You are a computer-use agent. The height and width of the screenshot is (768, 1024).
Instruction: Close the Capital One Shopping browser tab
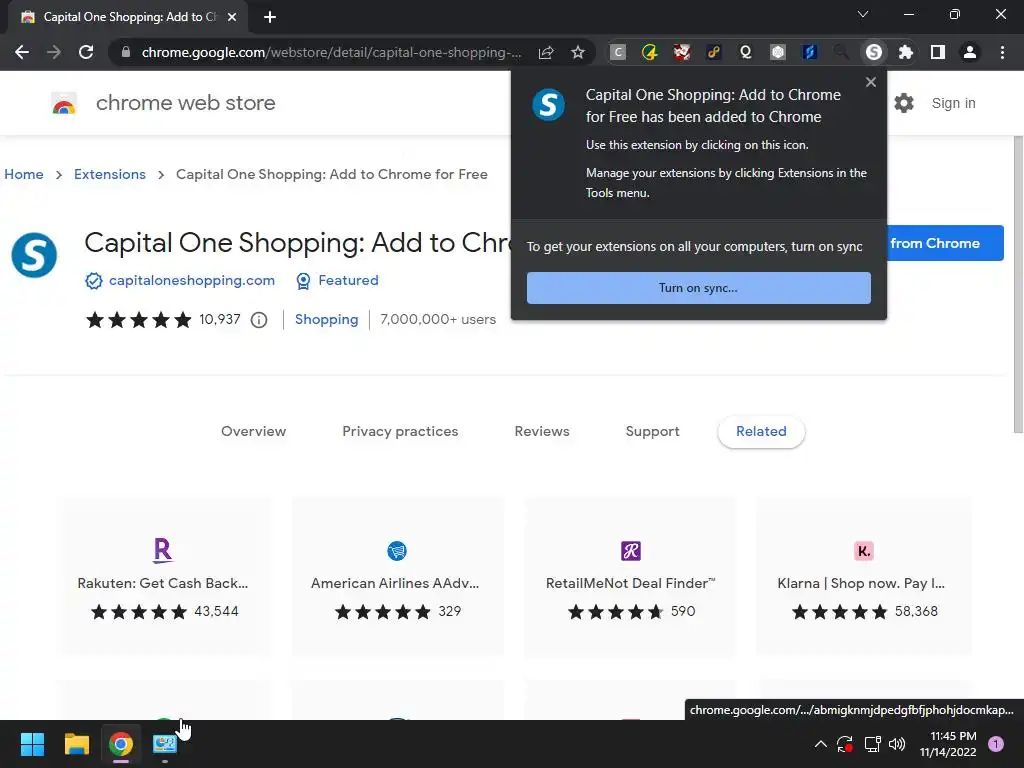click(232, 17)
